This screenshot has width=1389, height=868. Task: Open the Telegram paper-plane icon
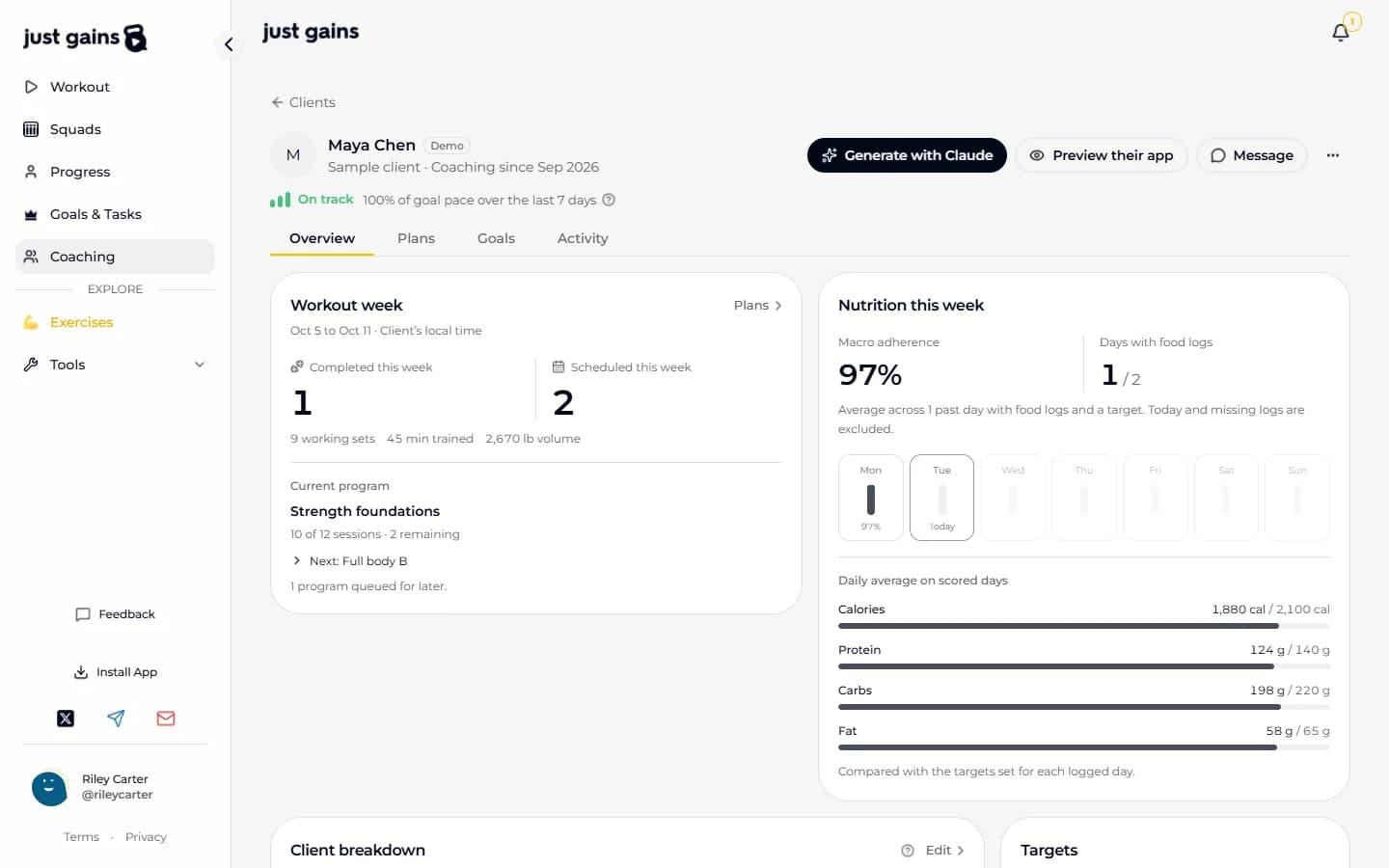point(116,719)
